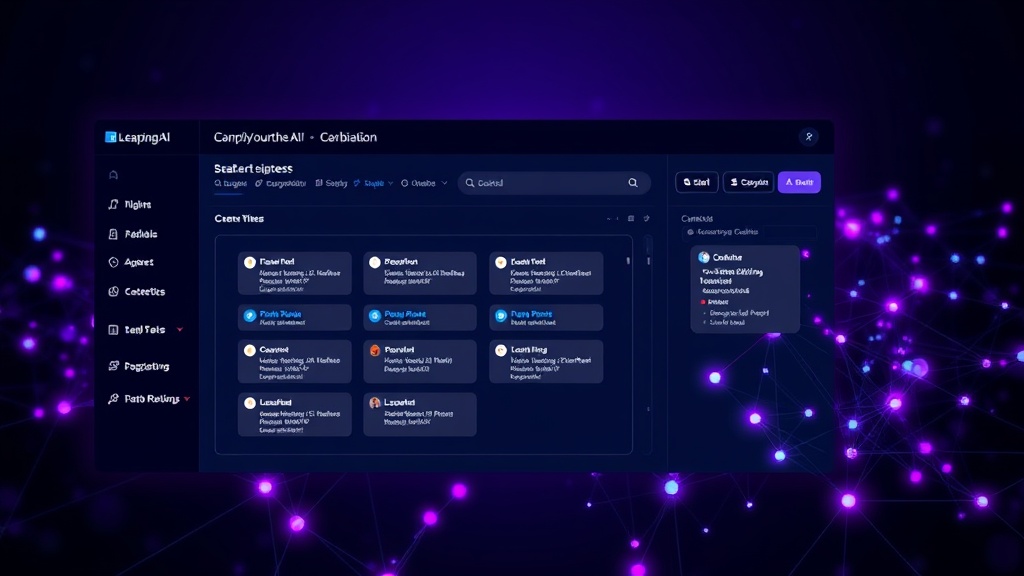The height and width of the screenshot is (576, 1024).
Task: Click the LeapingAI logo icon
Action: click(110, 137)
